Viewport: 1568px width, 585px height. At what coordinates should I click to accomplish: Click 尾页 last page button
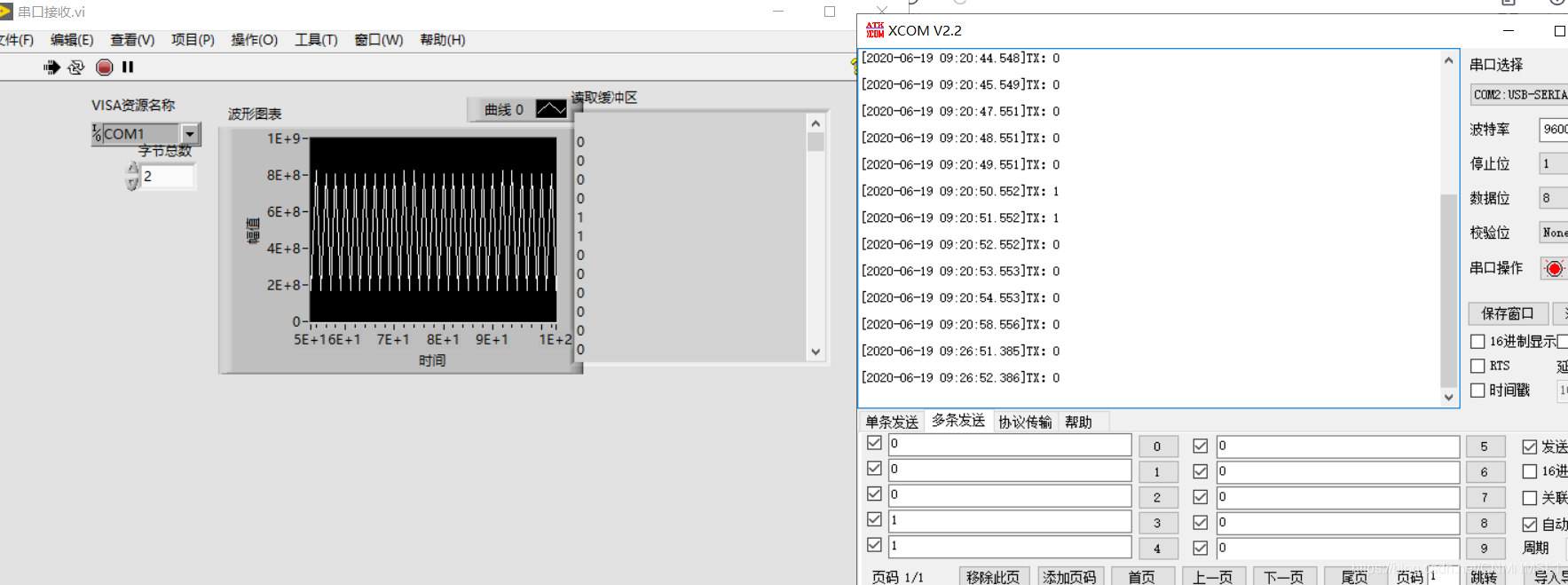click(x=1355, y=577)
